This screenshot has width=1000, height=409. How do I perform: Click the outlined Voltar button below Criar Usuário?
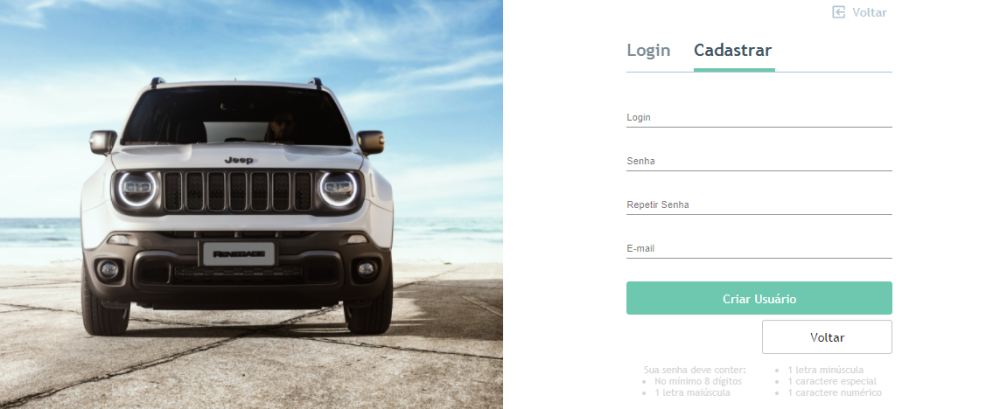point(827,337)
